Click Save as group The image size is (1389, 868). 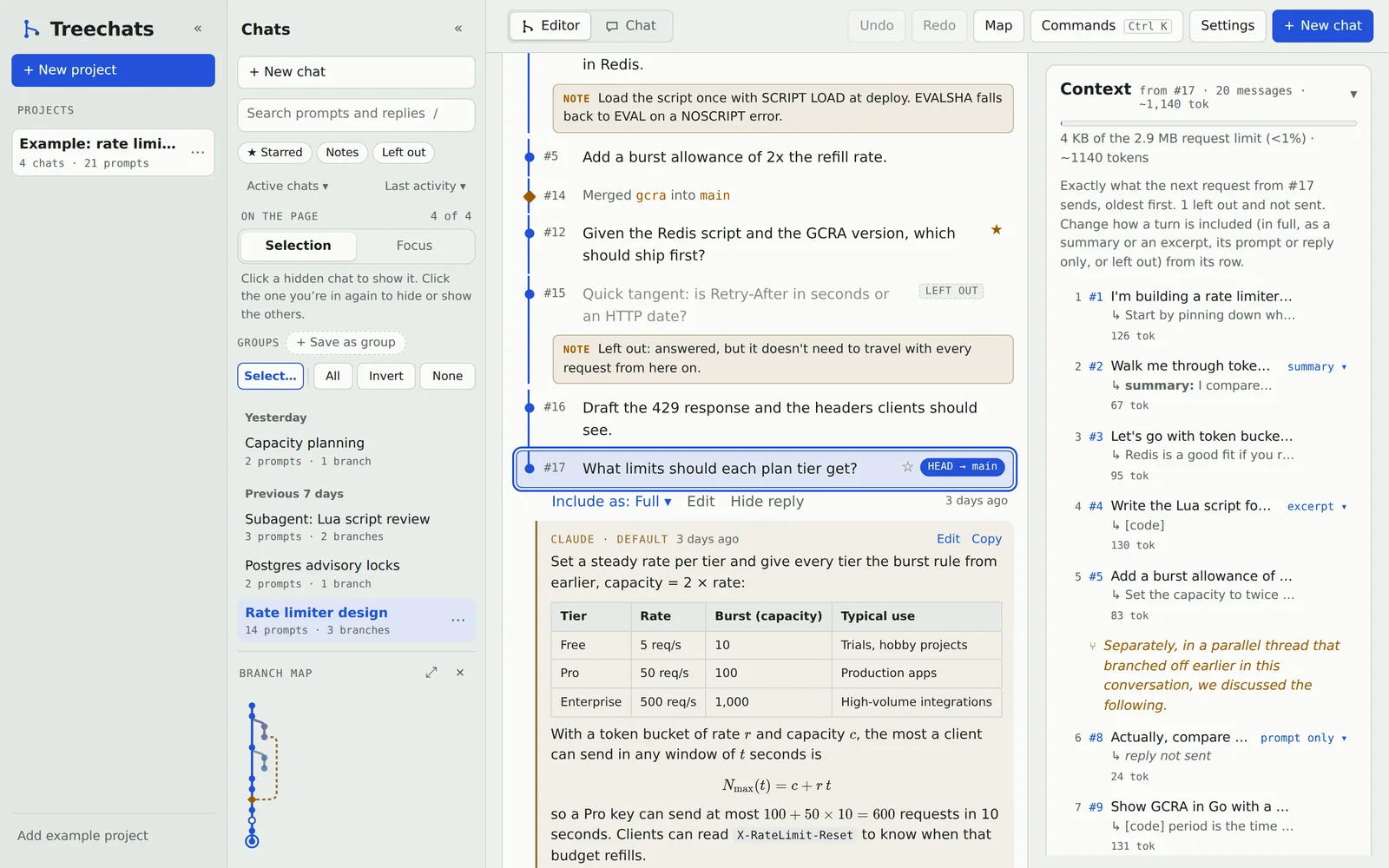[346, 343]
